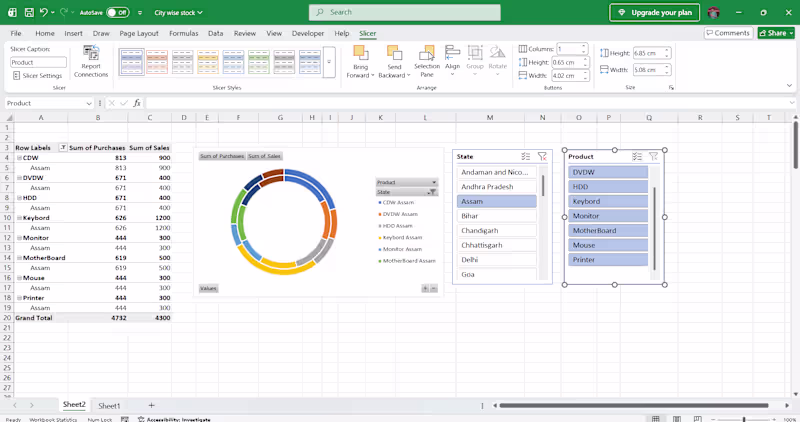Switch to the Data tab

point(215,33)
